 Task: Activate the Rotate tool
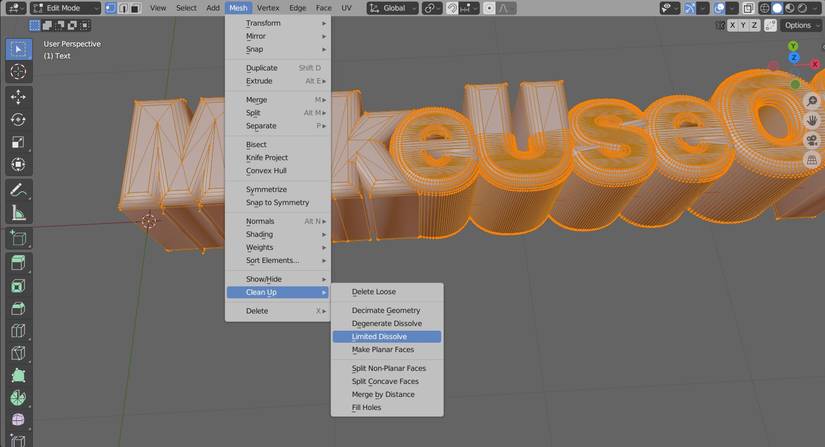pos(18,120)
